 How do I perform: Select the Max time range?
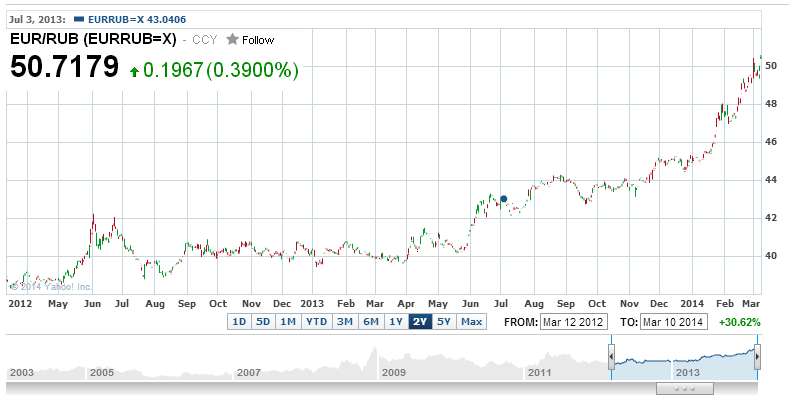pos(471,322)
